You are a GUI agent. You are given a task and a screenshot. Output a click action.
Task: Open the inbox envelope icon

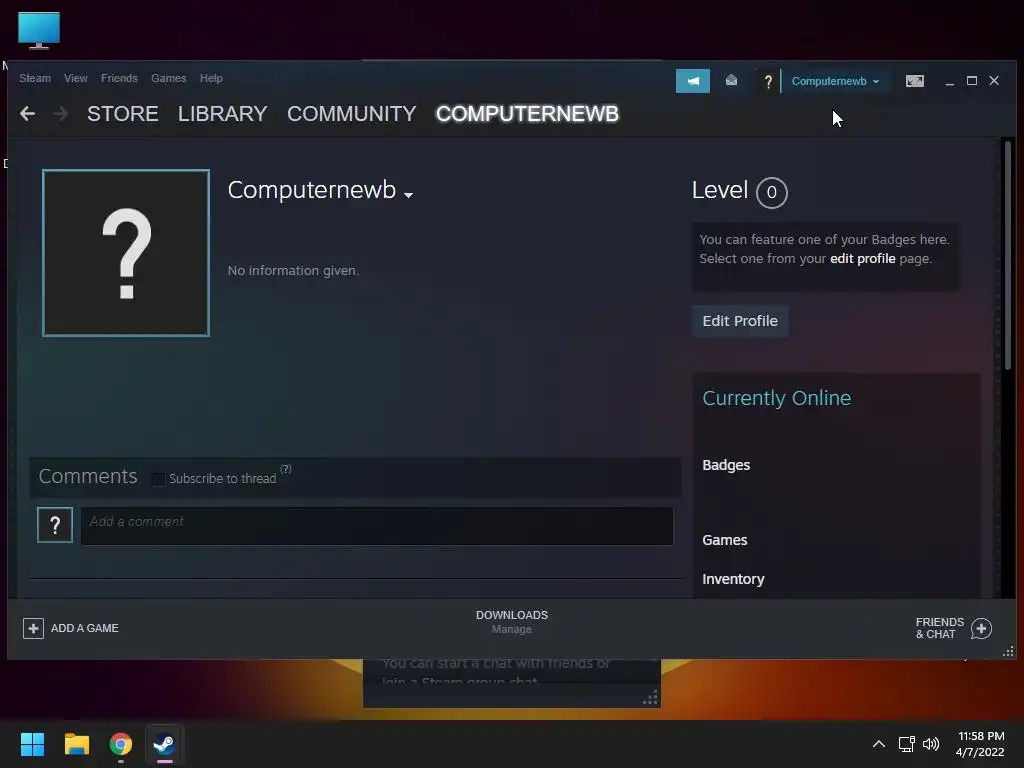731,80
